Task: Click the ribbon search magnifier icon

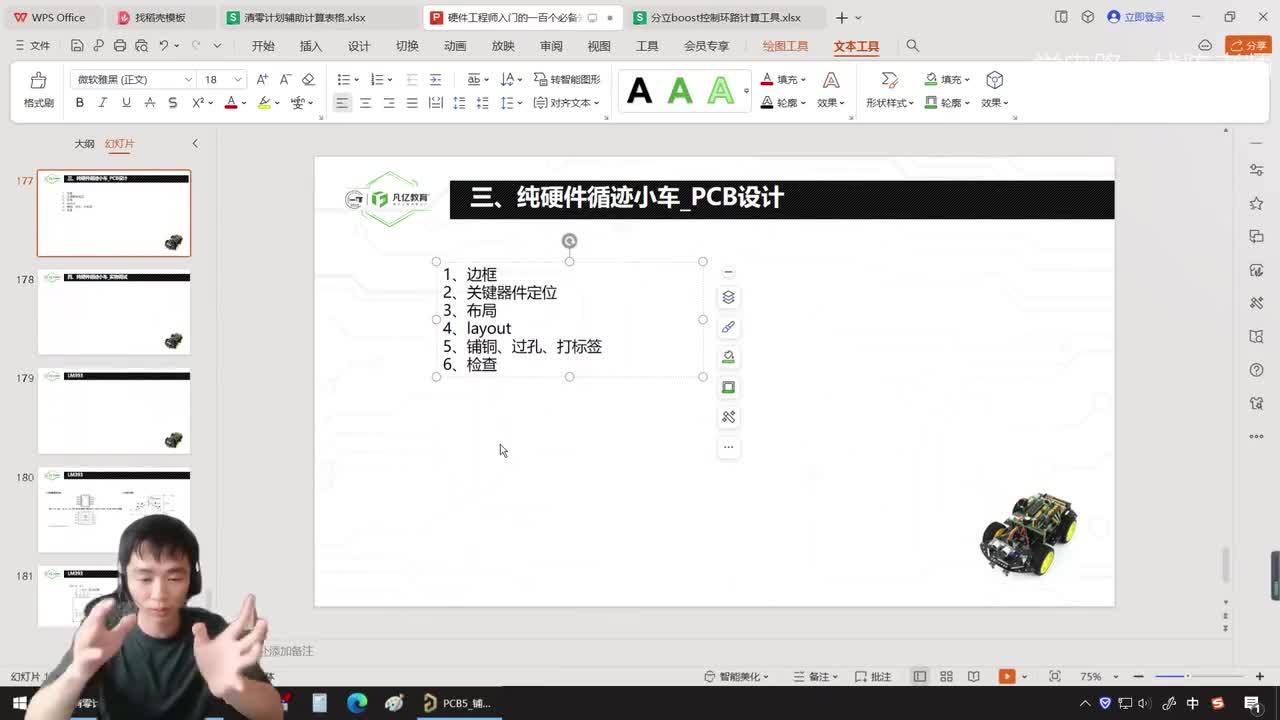Action: 912,46
